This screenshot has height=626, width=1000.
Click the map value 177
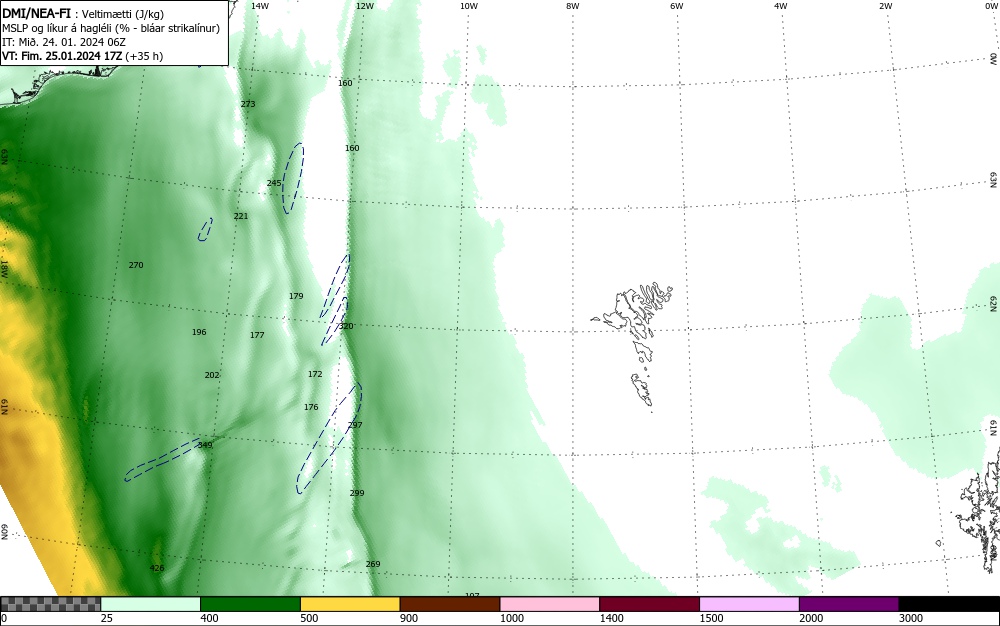(257, 335)
